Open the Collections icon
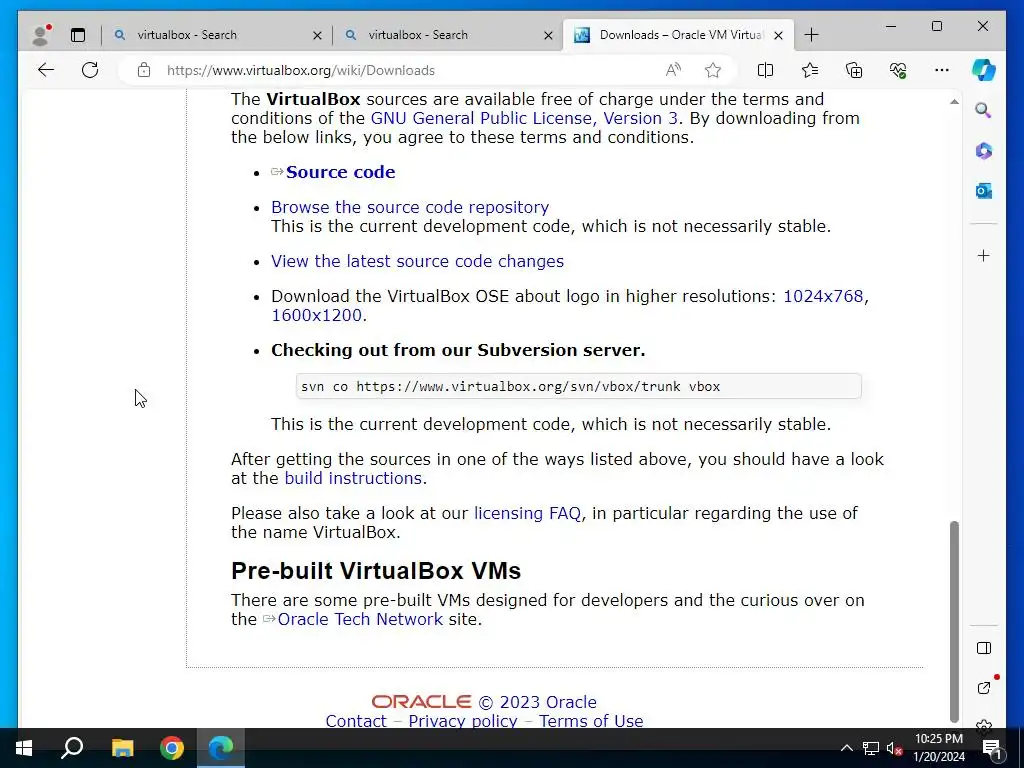Viewport: 1024px width, 768px height. click(854, 70)
